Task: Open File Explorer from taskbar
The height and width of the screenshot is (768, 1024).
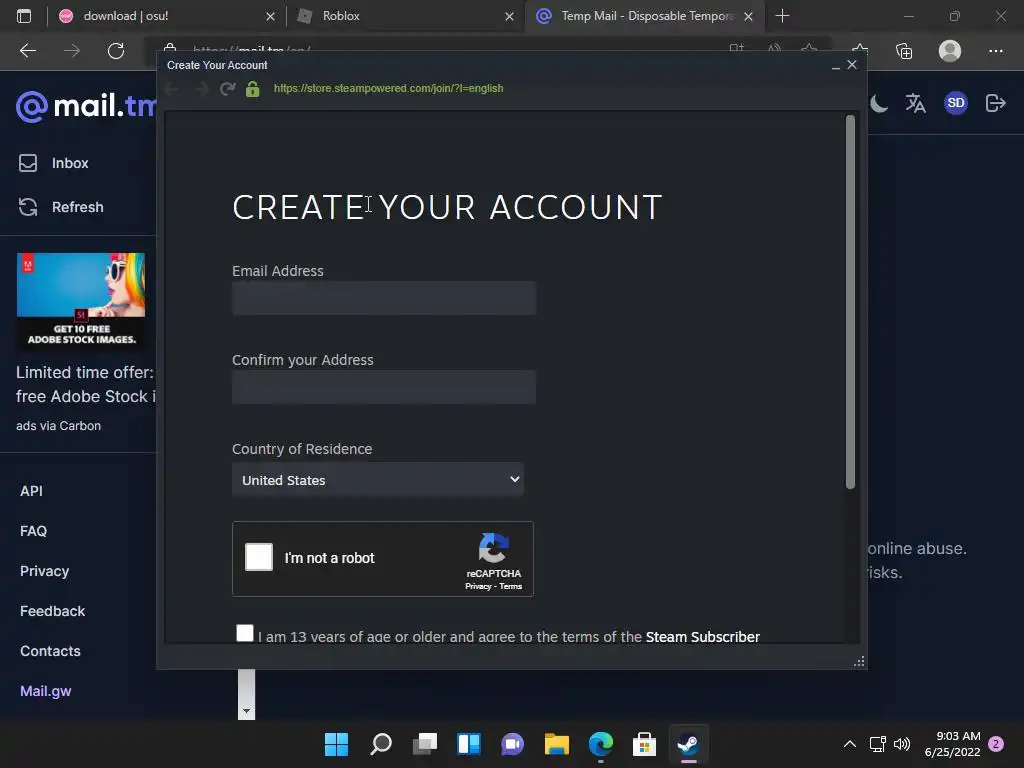Action: 557,744
